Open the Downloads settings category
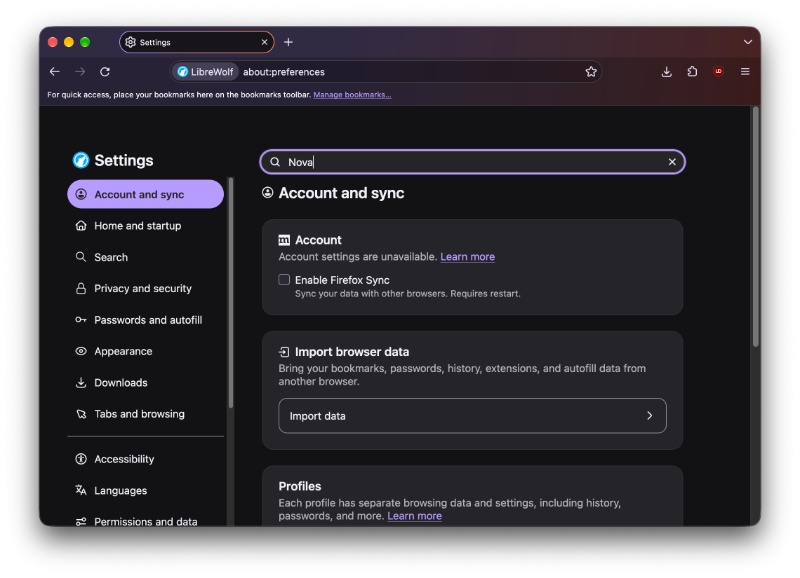The image size is (800, 578). 145,383
